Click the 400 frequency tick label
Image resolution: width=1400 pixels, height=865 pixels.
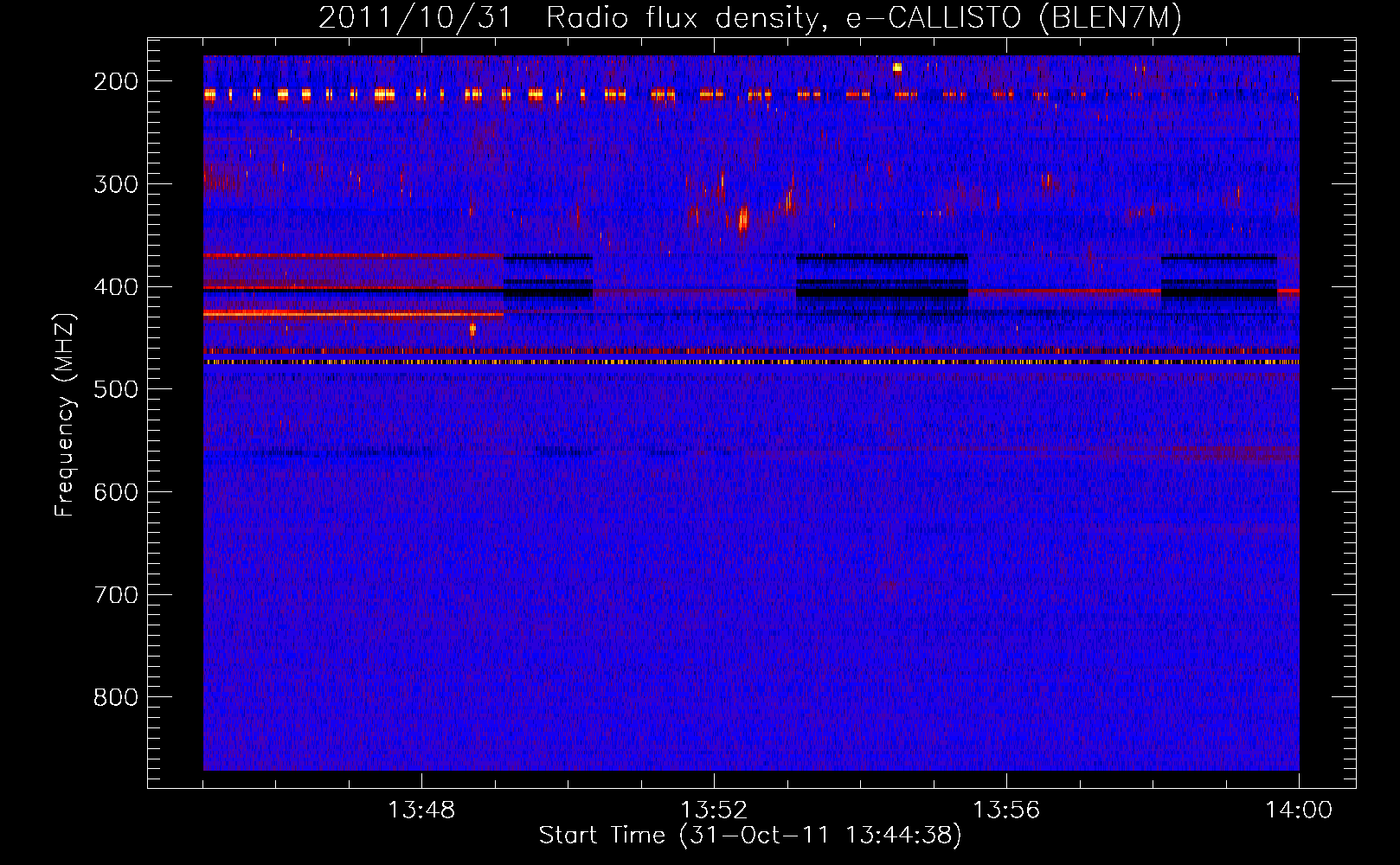tap(115, 286)
